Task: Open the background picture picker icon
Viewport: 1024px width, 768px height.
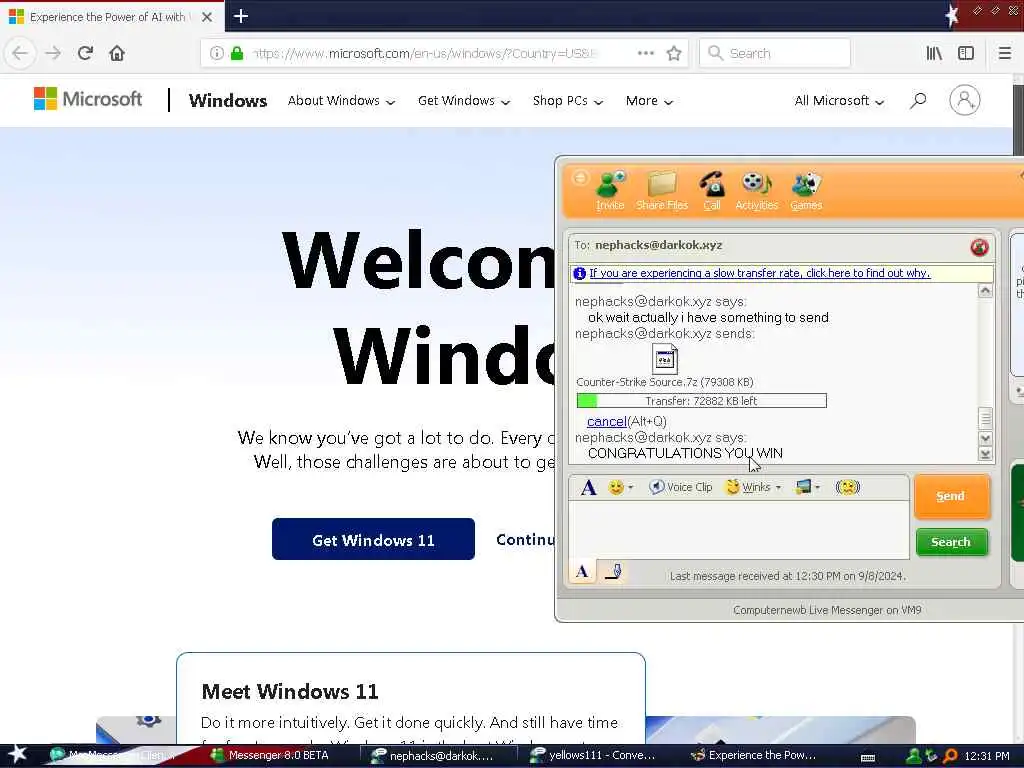Action: click(x=803, y=487)
